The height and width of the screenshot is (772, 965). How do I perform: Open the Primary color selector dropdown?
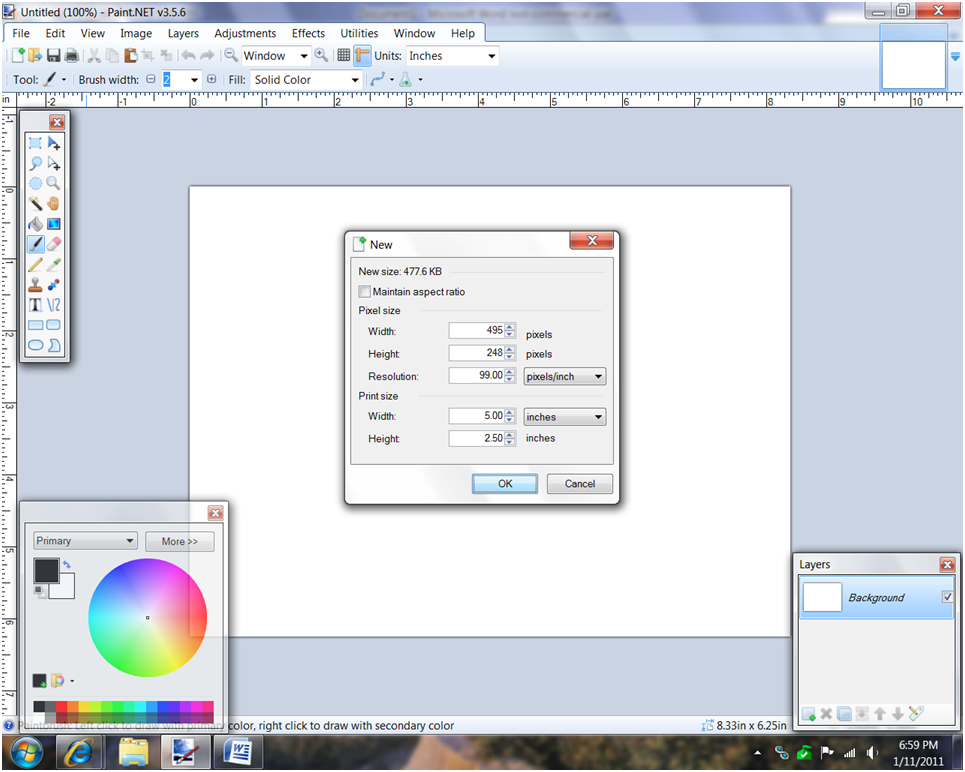pos(84,540)
